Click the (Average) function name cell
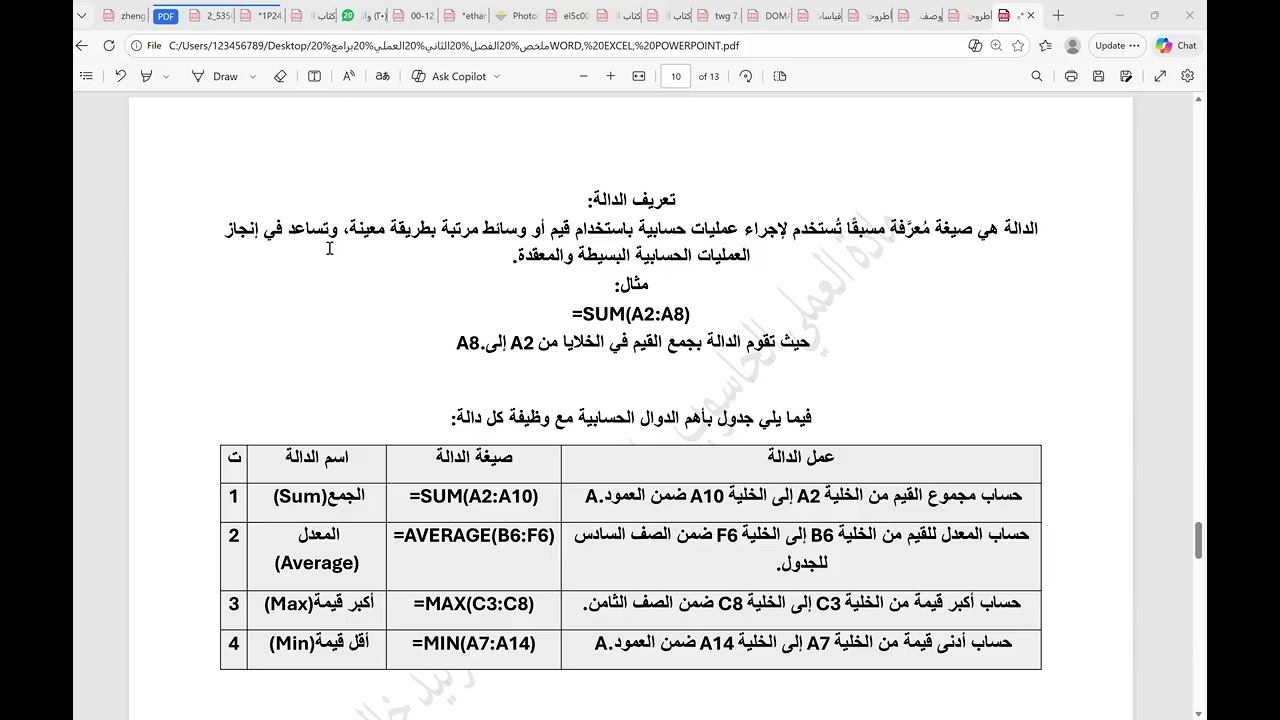 pyautogui.click(x=317, y=555)
